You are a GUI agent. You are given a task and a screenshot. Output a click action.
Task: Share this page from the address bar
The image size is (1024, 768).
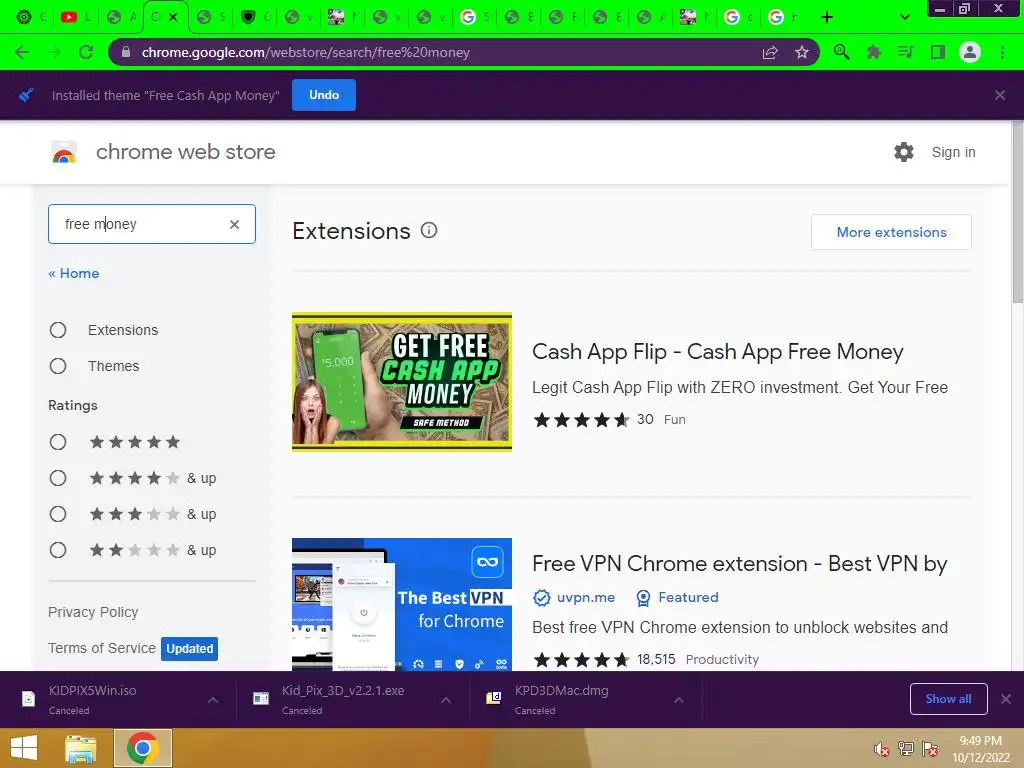[770, 52]
